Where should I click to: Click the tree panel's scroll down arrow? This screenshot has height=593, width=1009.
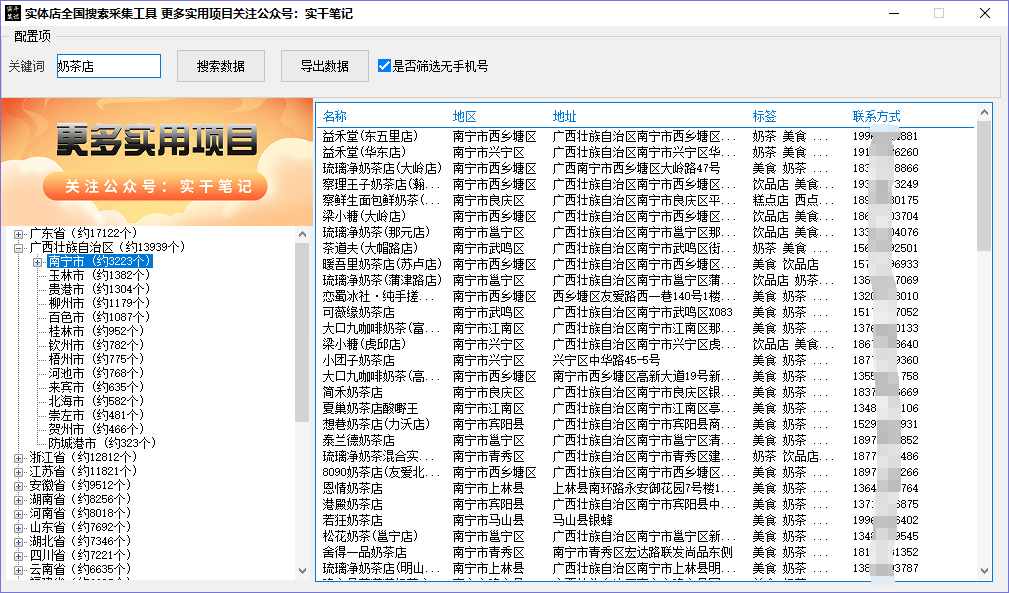click(x=303, y=571)
